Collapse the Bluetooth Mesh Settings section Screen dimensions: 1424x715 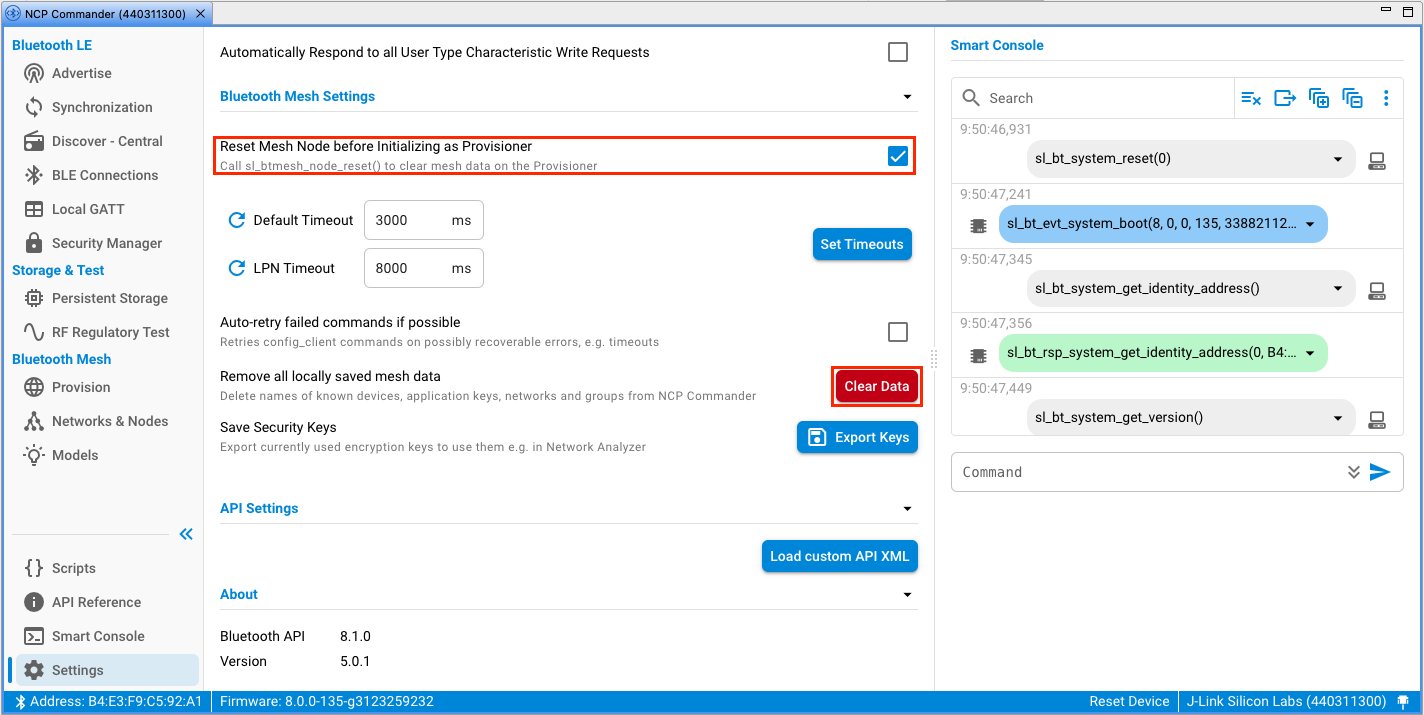(x=907, y=97)
